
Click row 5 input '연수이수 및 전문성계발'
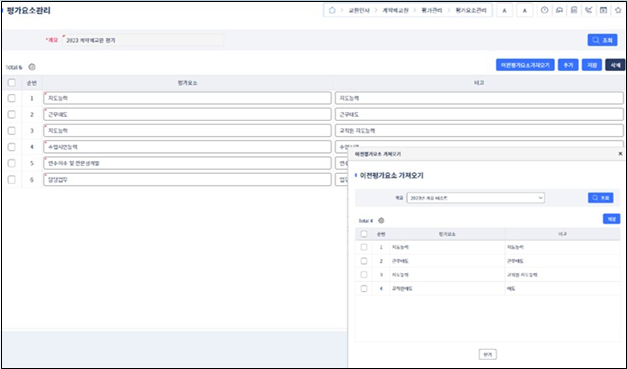[188, 163]
